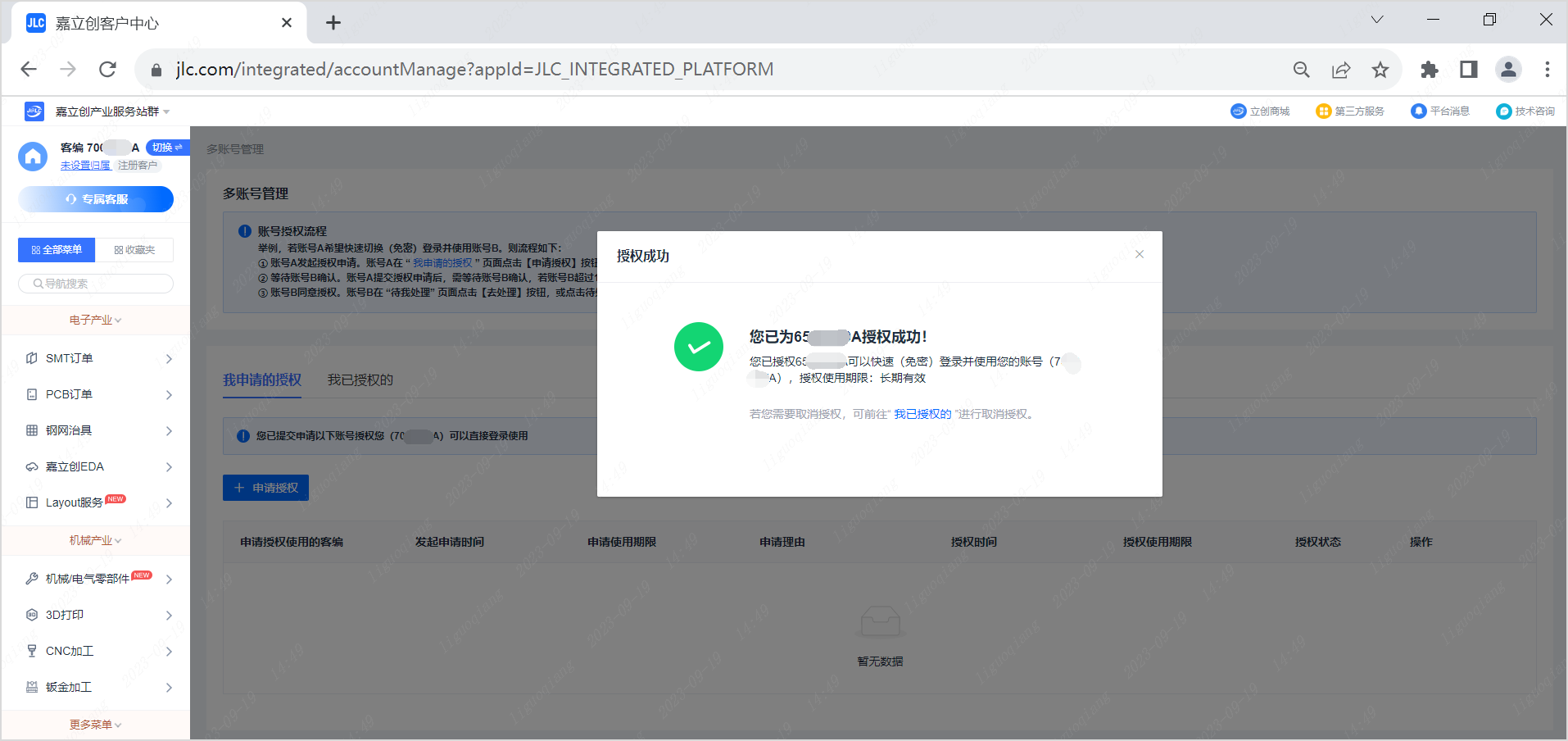This screenshot has width=1568, height=741.
Task: Click the 平台消息 notification icon
Action: click(1418, 111)
